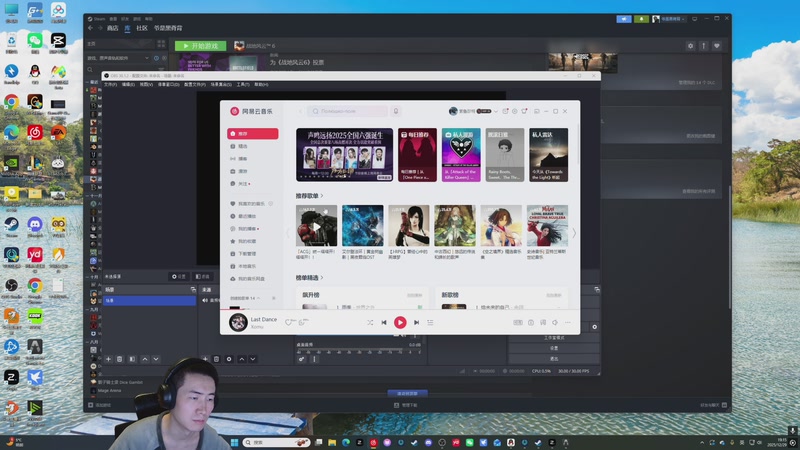800x450 pixels.
Task: Play the current song Last Dance
Action: (400, 322)
